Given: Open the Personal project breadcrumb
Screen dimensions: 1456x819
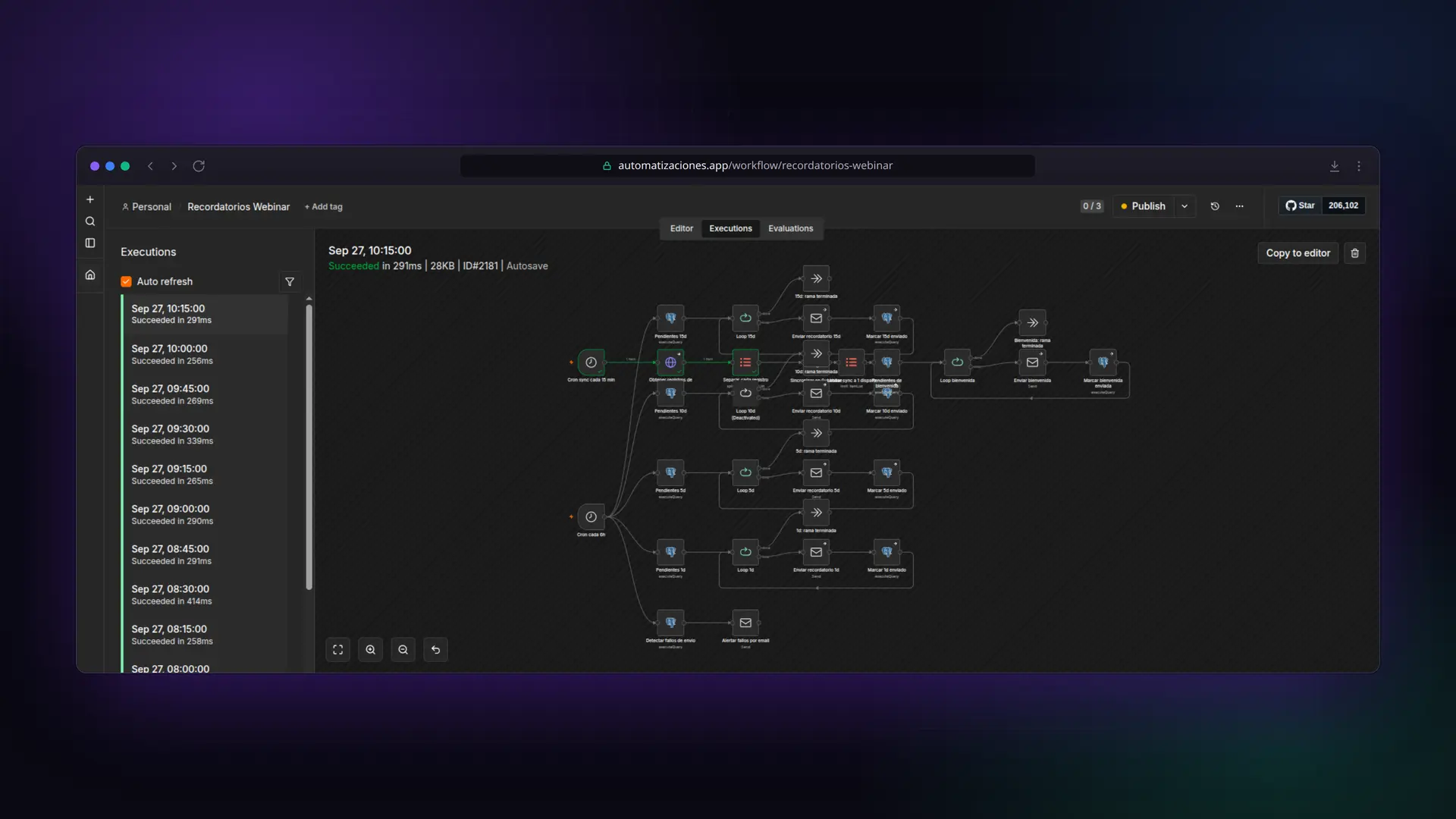Looking at the screenshot, I should pos(147,207).
